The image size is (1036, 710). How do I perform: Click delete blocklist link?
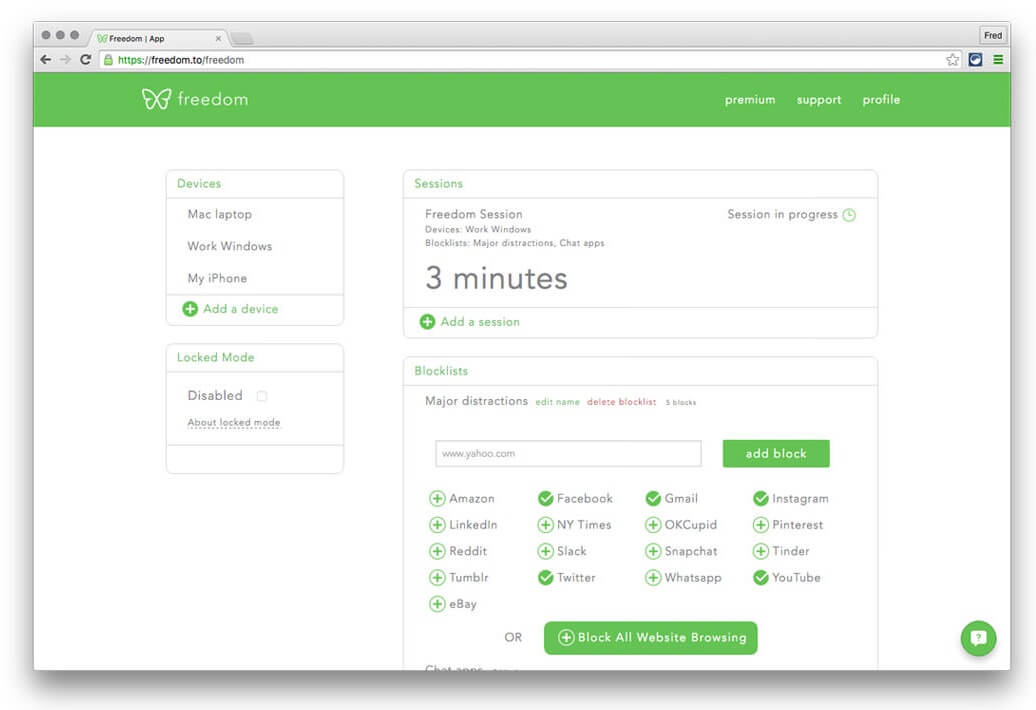coord(621,402)
